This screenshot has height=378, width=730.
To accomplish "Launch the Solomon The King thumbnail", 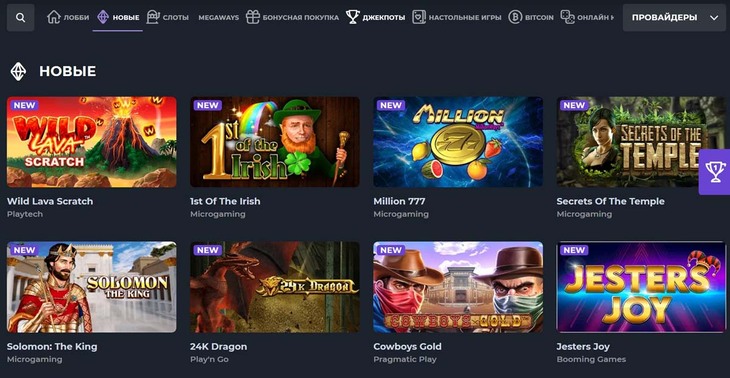I will [x=92, y=287].
